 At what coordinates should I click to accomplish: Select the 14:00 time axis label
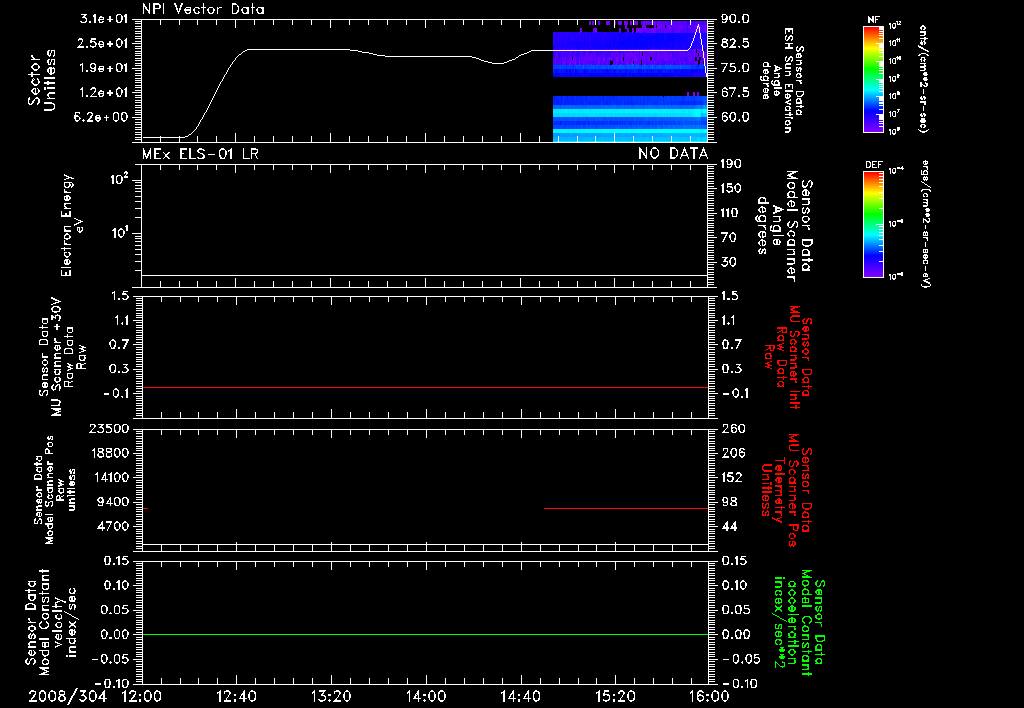(x=426, y=696)
